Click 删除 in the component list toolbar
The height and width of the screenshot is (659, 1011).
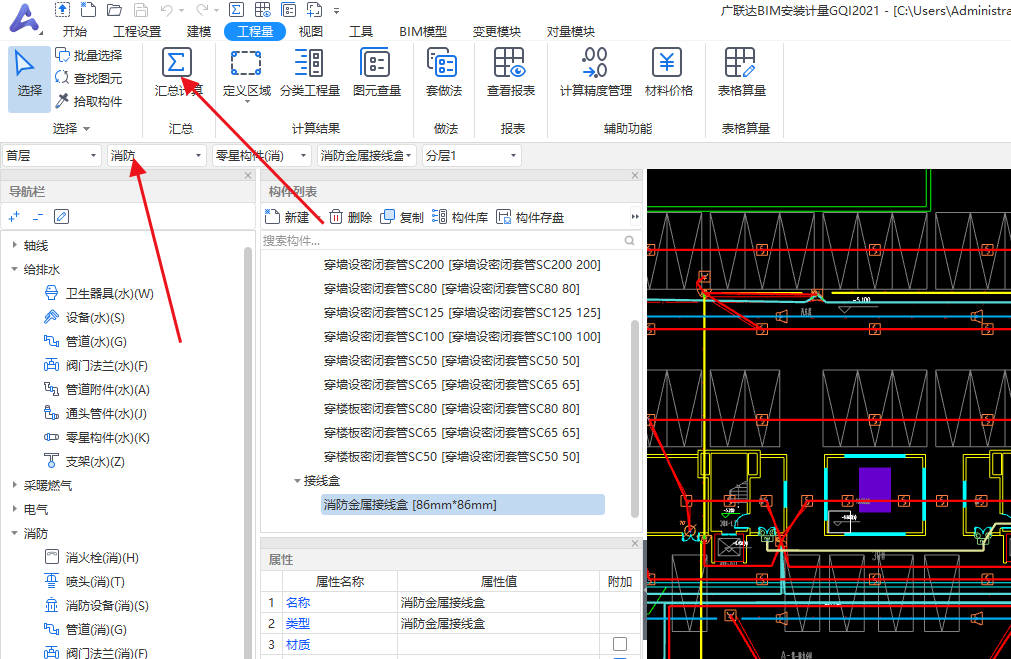pyautogui.click(x=351, y=217)
